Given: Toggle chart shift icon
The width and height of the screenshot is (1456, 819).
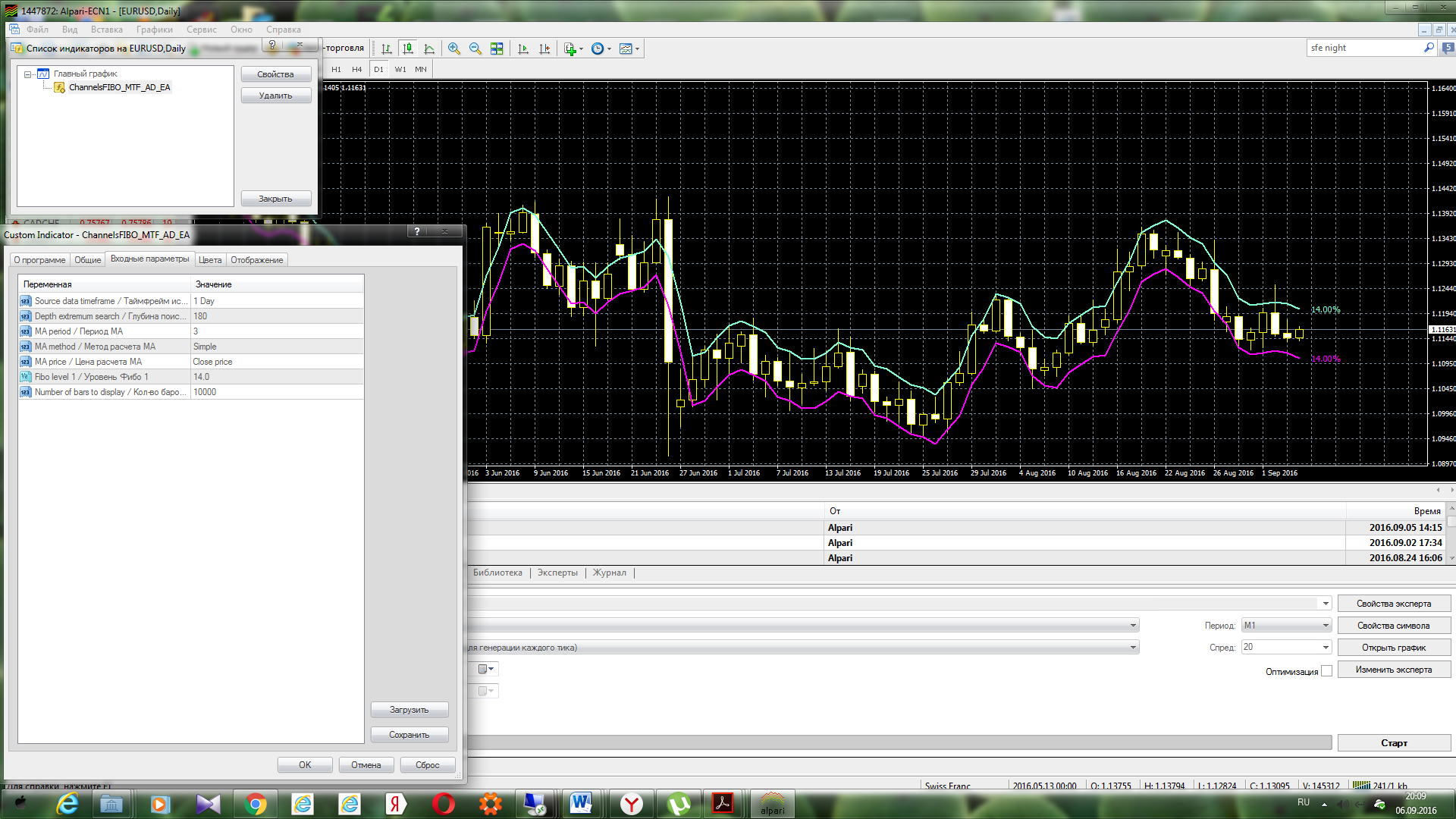Looking at the screenshot, I should point(544,49).
